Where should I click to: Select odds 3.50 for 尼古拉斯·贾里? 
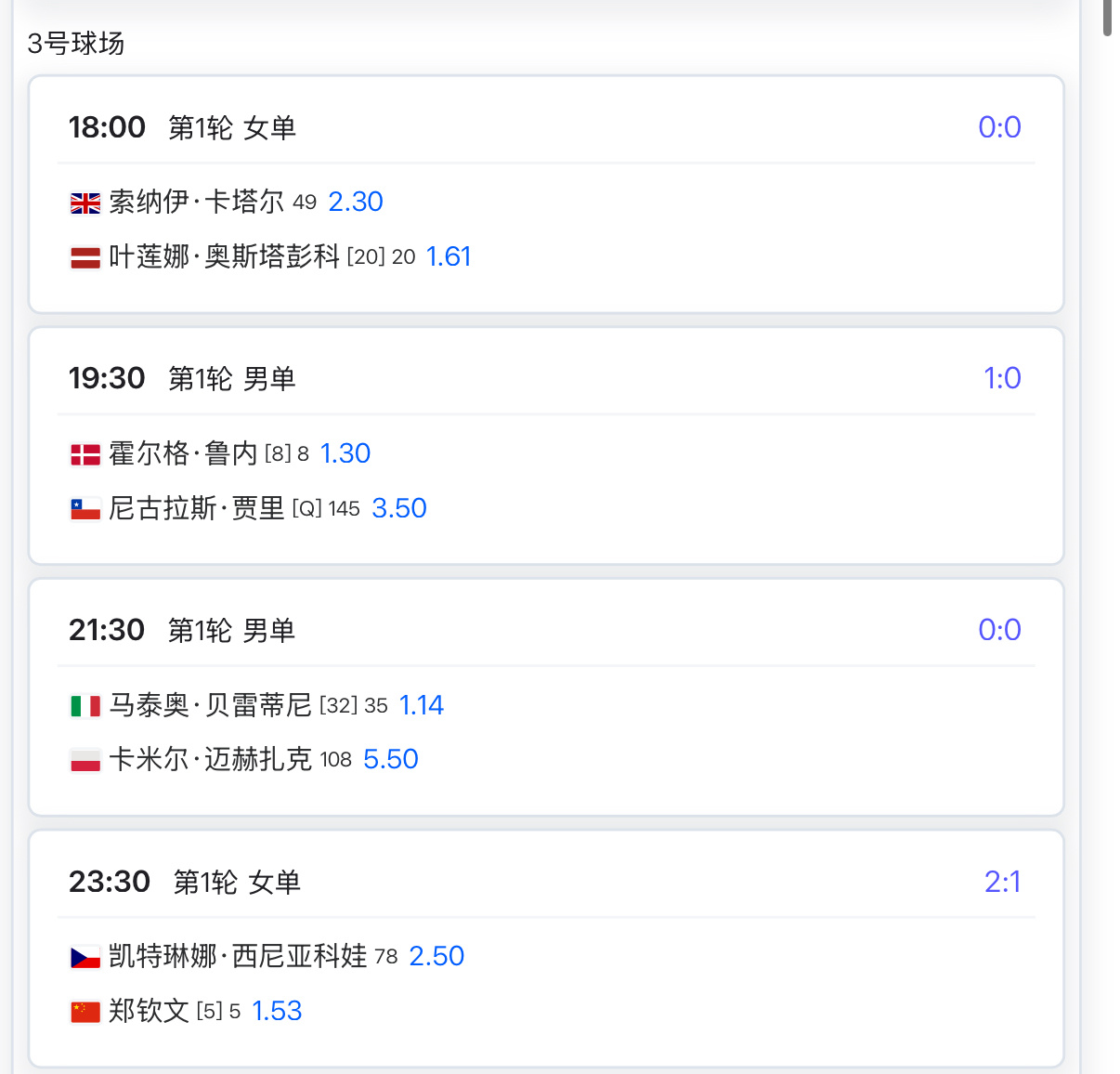click(x=399, y=508)
